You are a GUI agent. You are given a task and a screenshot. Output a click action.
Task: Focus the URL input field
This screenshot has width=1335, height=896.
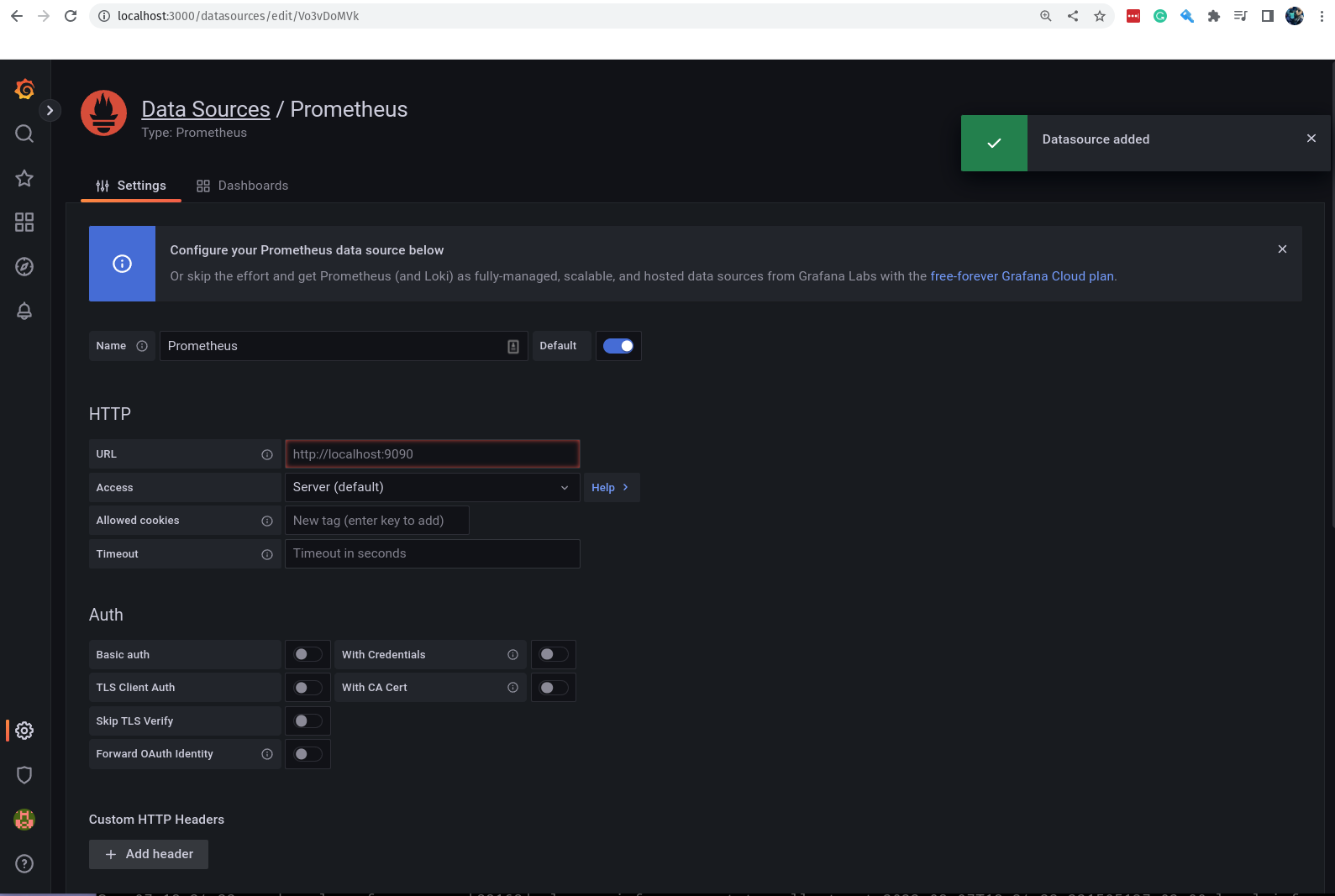433,454
